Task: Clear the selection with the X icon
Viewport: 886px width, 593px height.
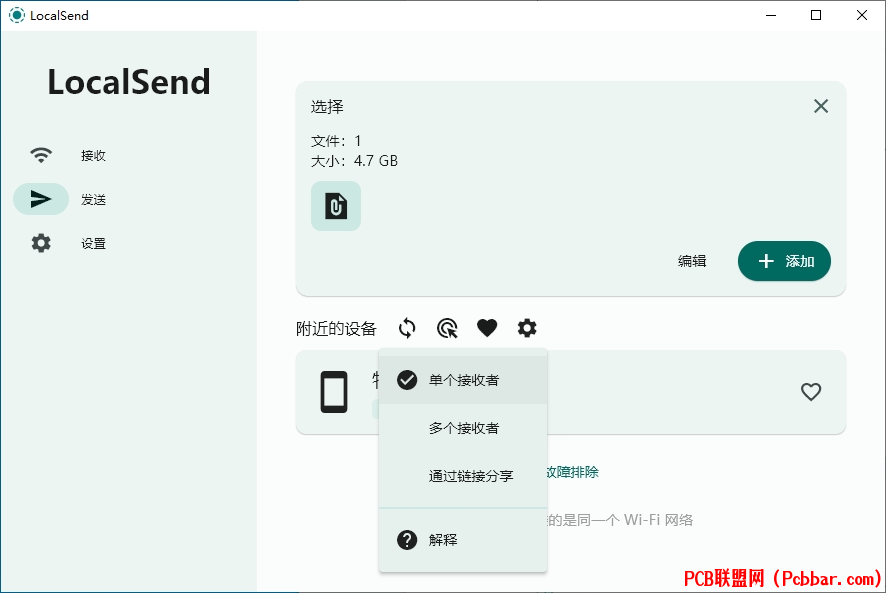Action: pyautogui.click(x=821, y=106)
